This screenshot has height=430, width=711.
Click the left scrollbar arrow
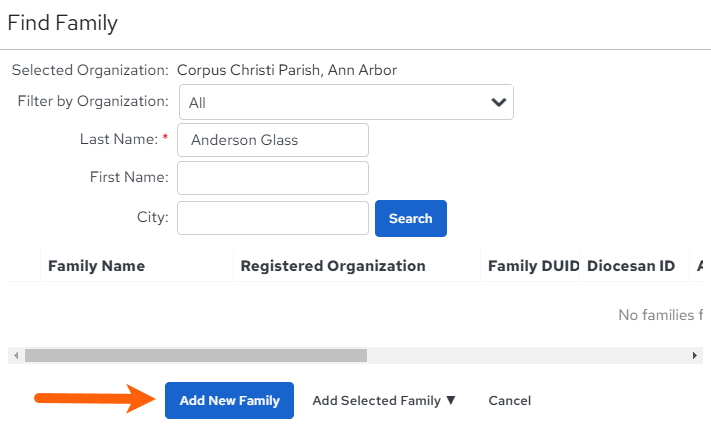pyautogui.click(x=16, y=356)
